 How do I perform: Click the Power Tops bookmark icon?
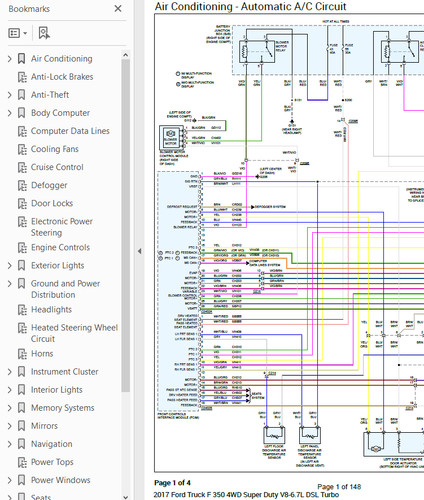[x=22, y=462]
